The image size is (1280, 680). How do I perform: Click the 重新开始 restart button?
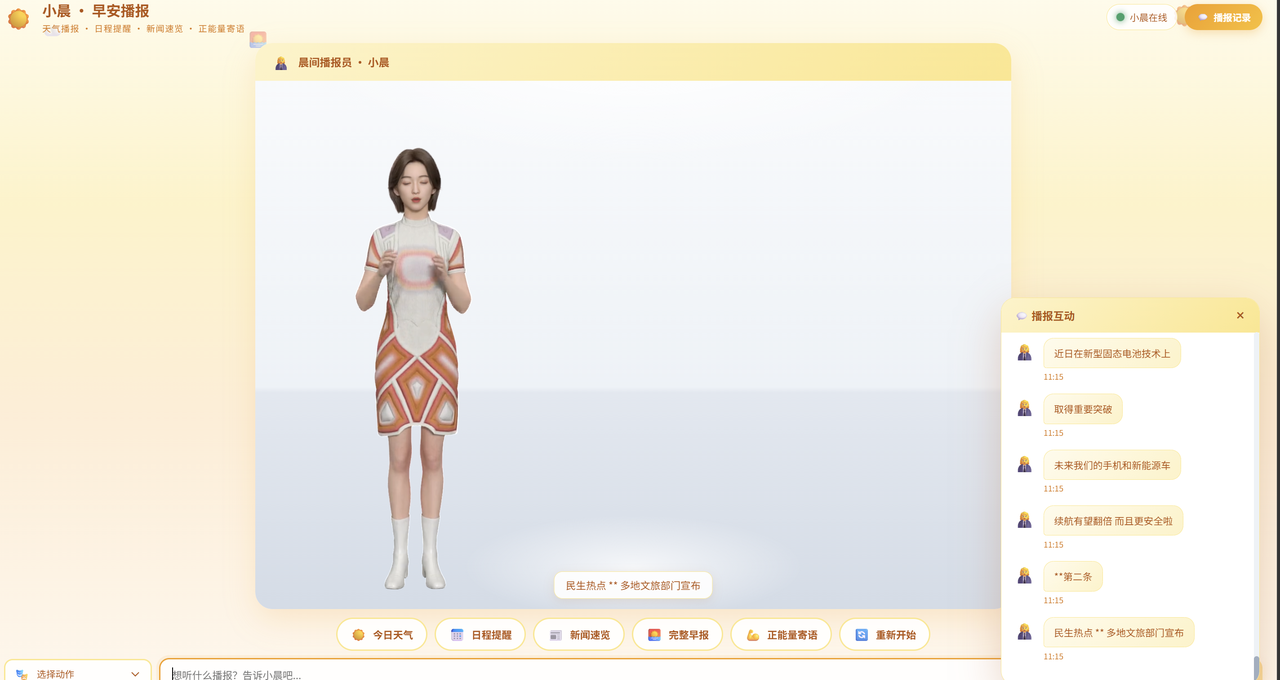(884, 635)
